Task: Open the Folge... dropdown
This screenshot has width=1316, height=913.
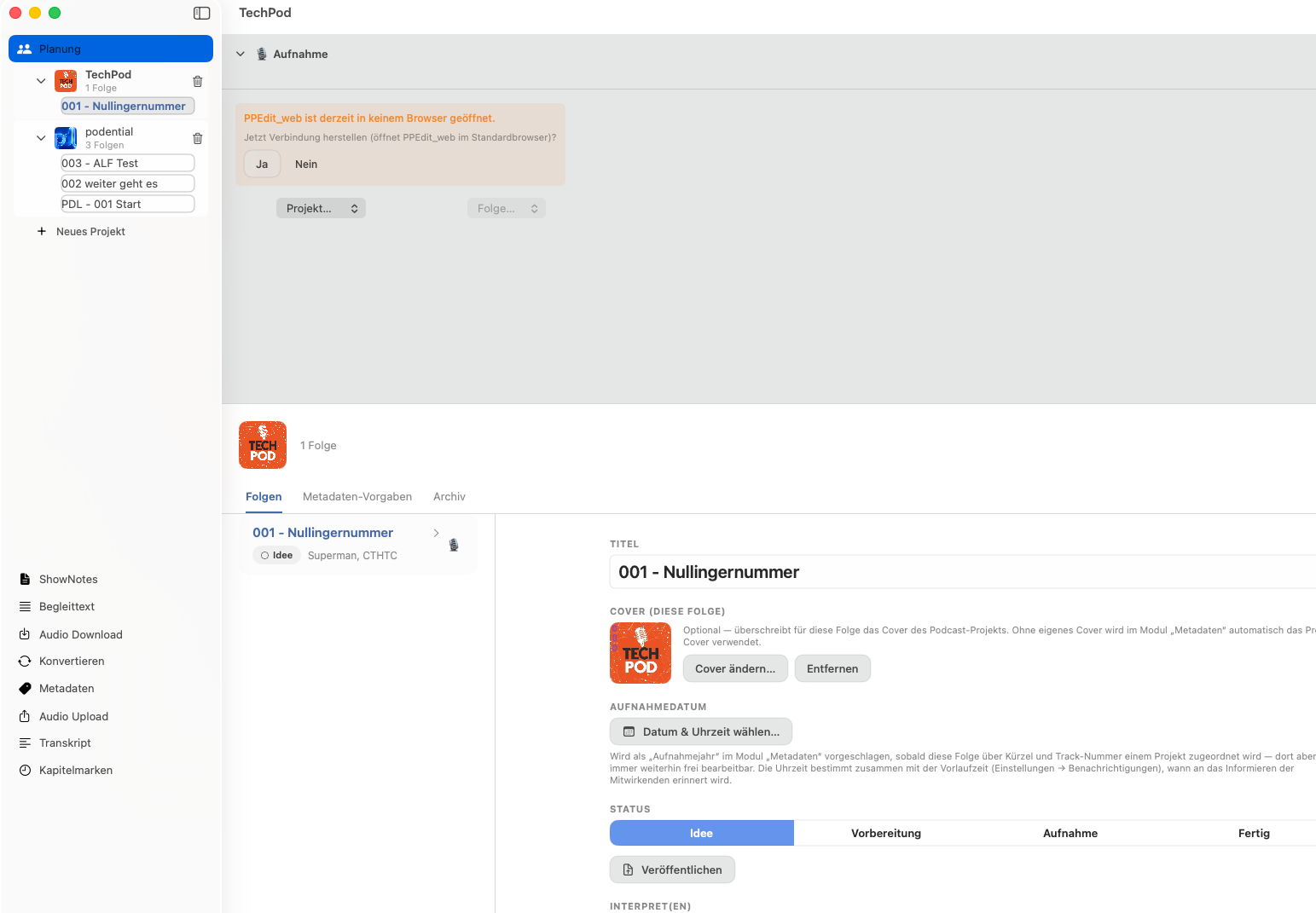Action: tap(507, 208)
